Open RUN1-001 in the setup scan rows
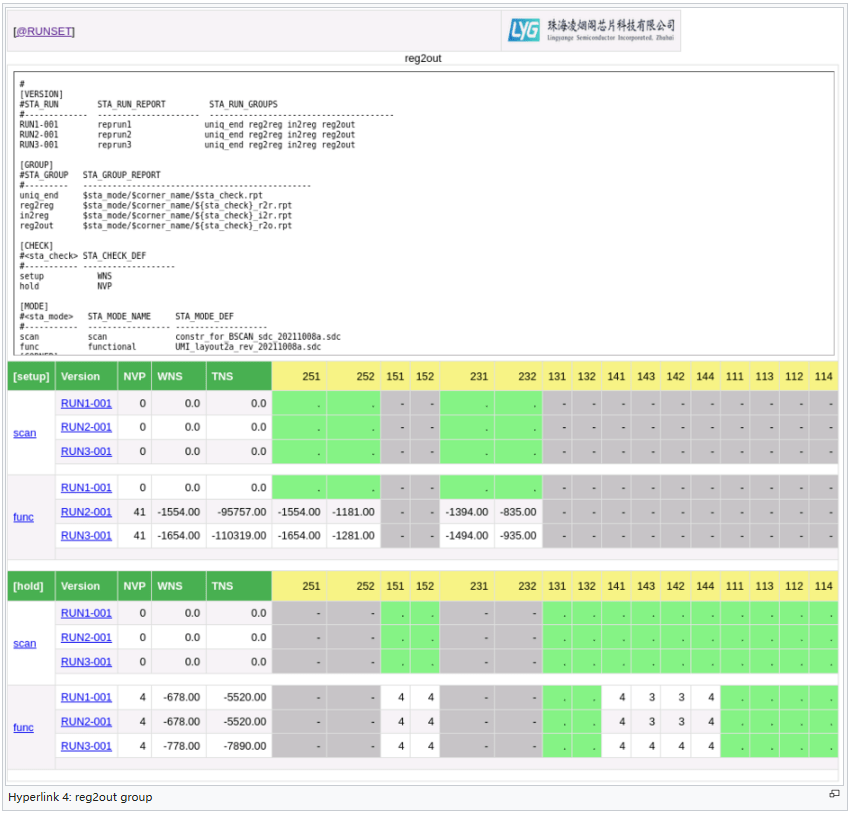 (x=86, y=403)
